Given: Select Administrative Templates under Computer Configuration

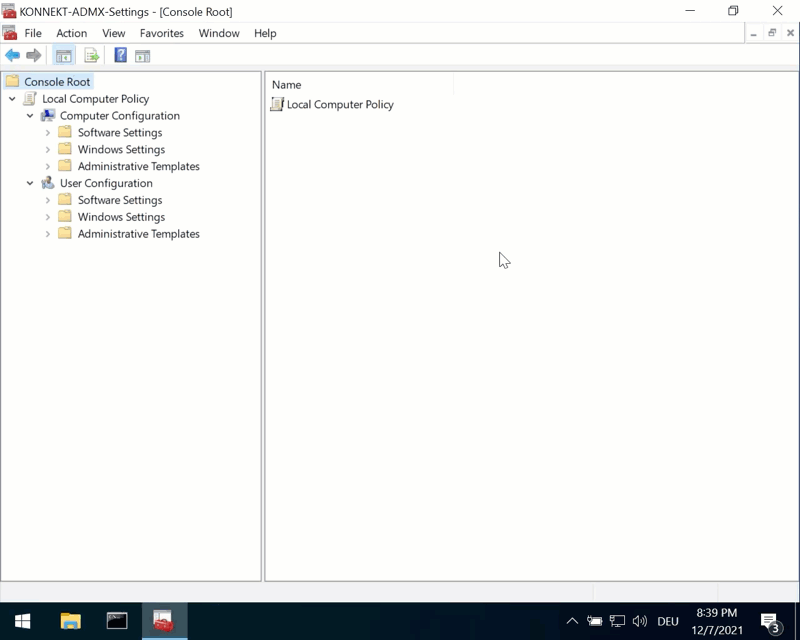Looking at the screenshot, I should pyautogui.click(x=138, y=166).
